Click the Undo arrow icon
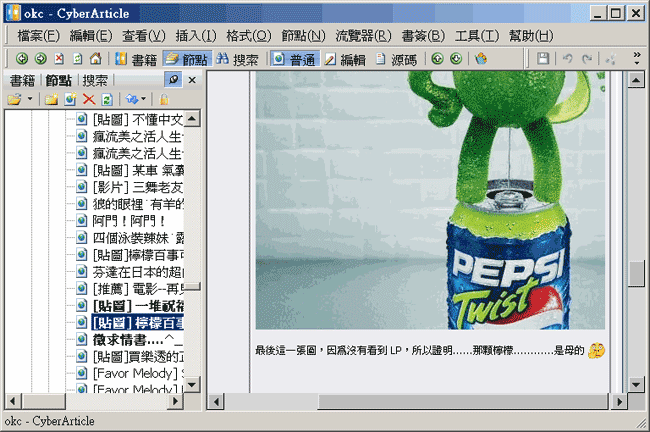 568,59
